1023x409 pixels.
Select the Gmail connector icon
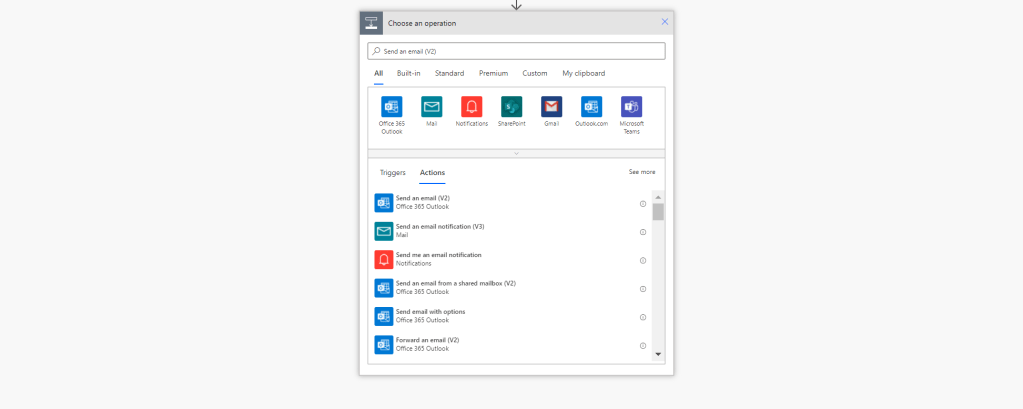click(551, 107)
